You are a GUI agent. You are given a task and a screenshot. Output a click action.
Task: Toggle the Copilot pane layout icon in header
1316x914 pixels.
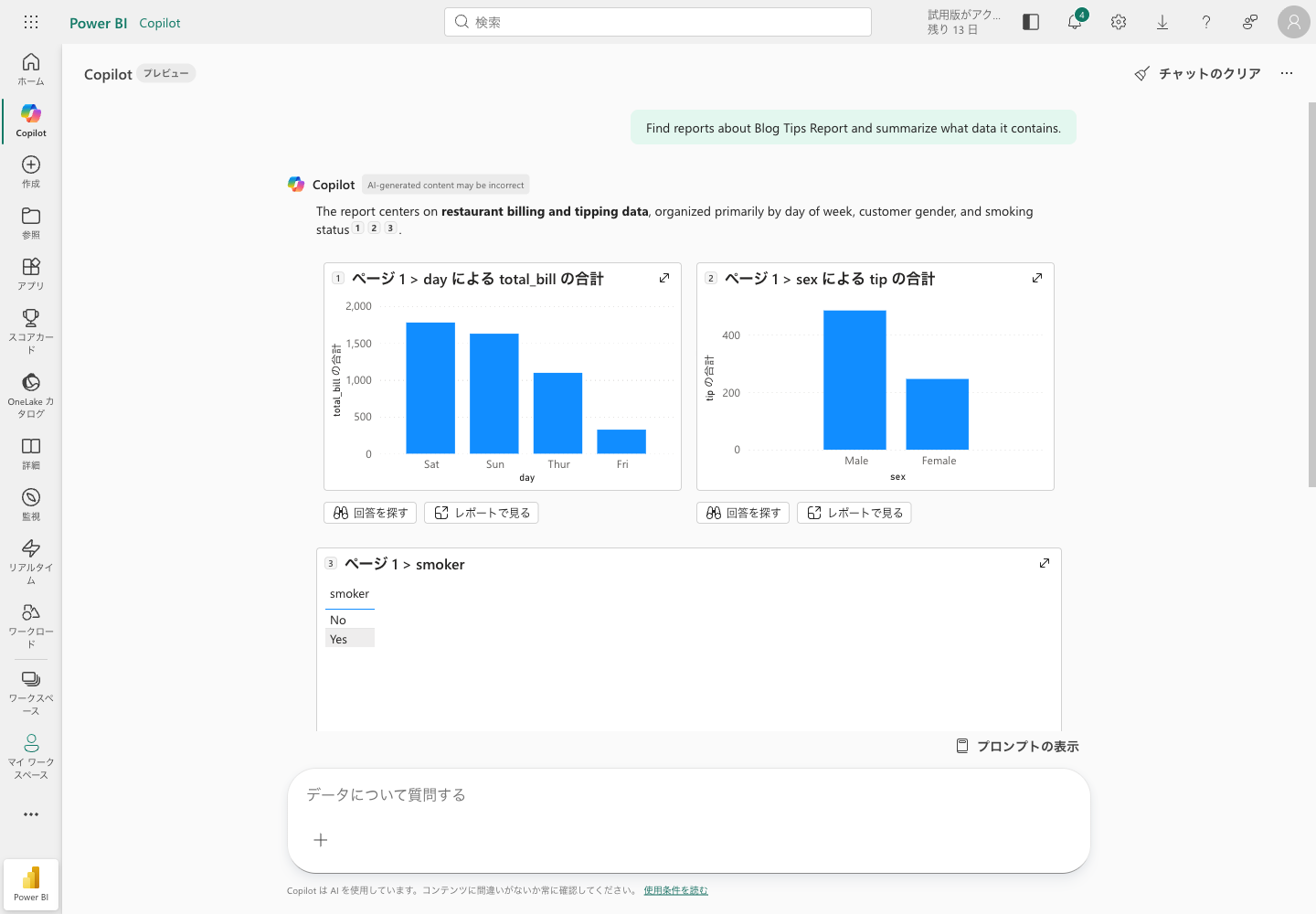tap(1031, 22)
